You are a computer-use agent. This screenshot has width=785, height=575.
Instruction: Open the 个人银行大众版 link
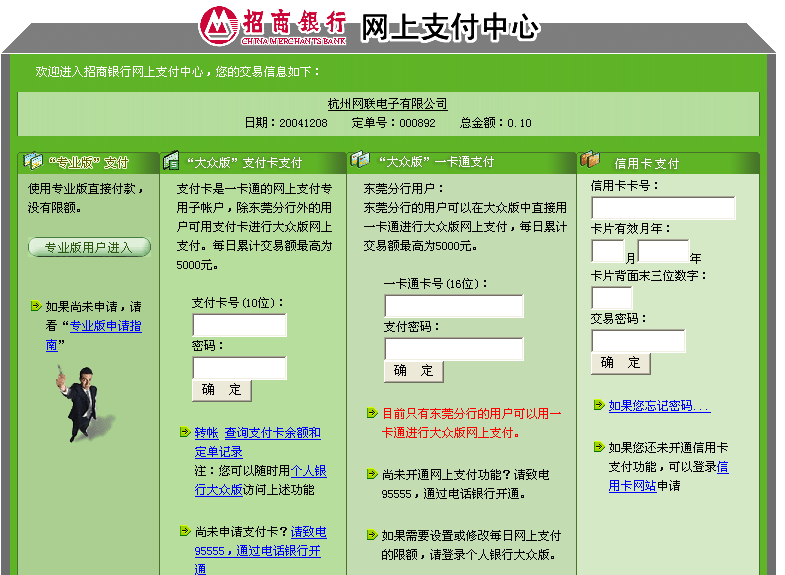click(x=261, y=480)
